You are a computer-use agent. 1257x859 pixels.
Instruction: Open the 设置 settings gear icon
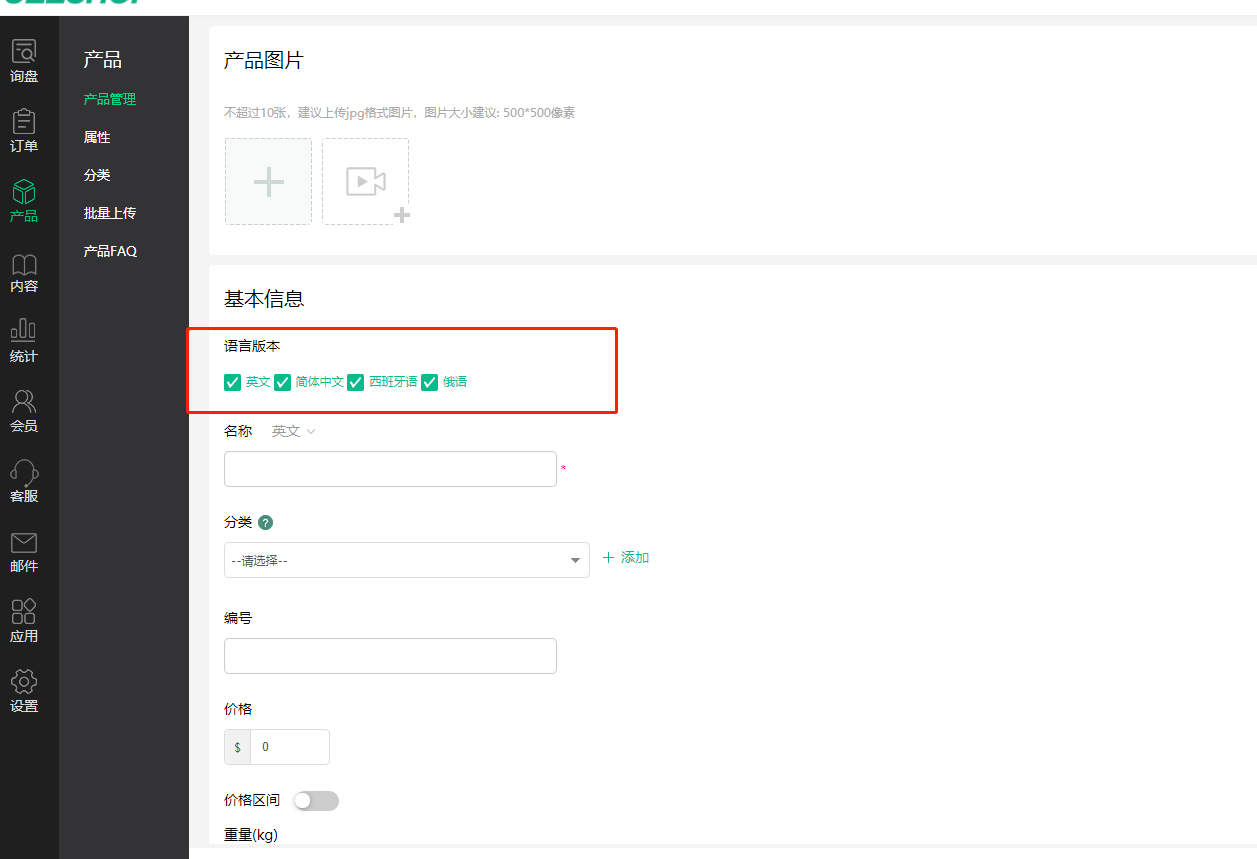pos(24,682)
